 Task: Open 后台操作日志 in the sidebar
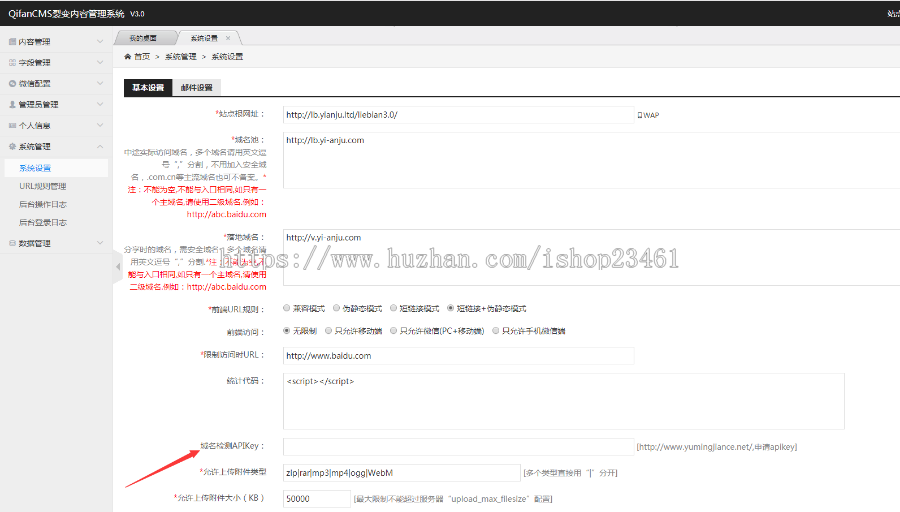pyautogui.click(x=42, y=204)
